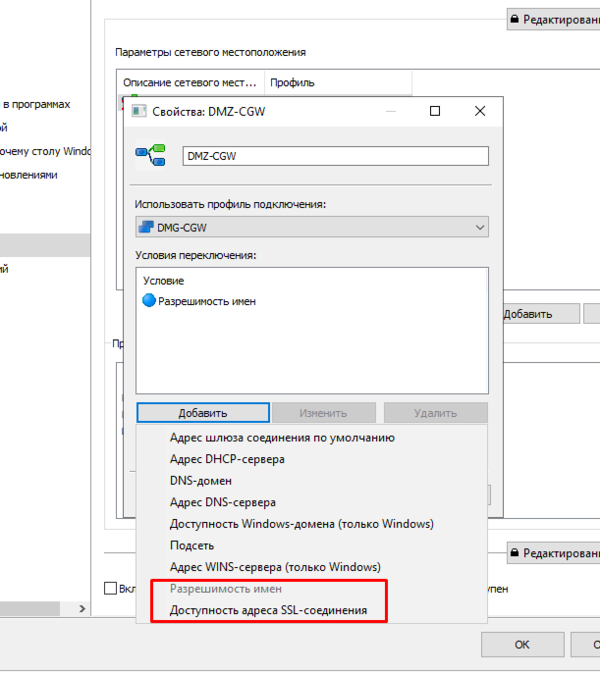Screen dimensions: 600x675
Task: Click Описание сетевого места column header
Action: [190, 83]
